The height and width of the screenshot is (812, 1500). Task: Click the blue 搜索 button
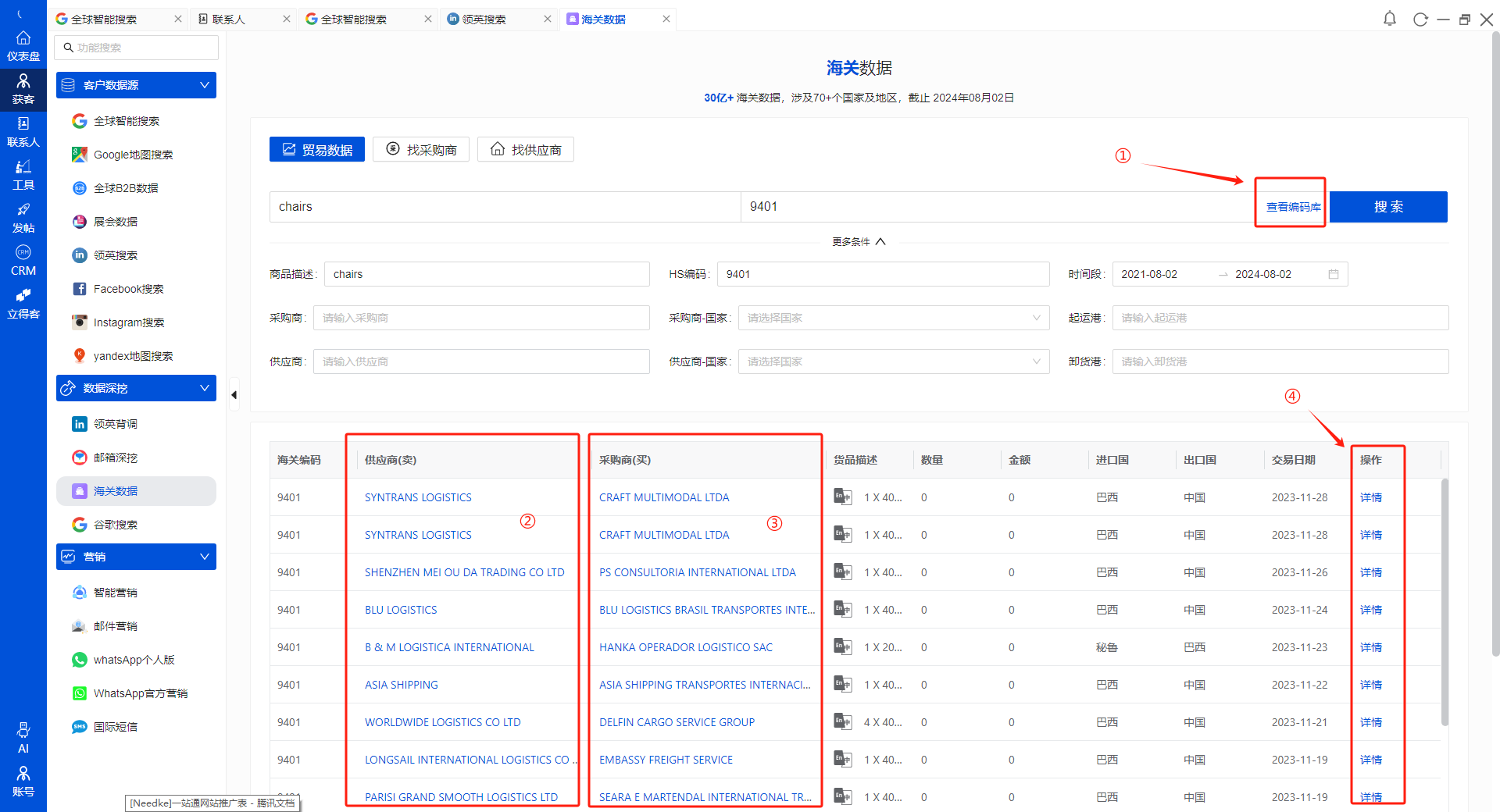(1388, 207)
